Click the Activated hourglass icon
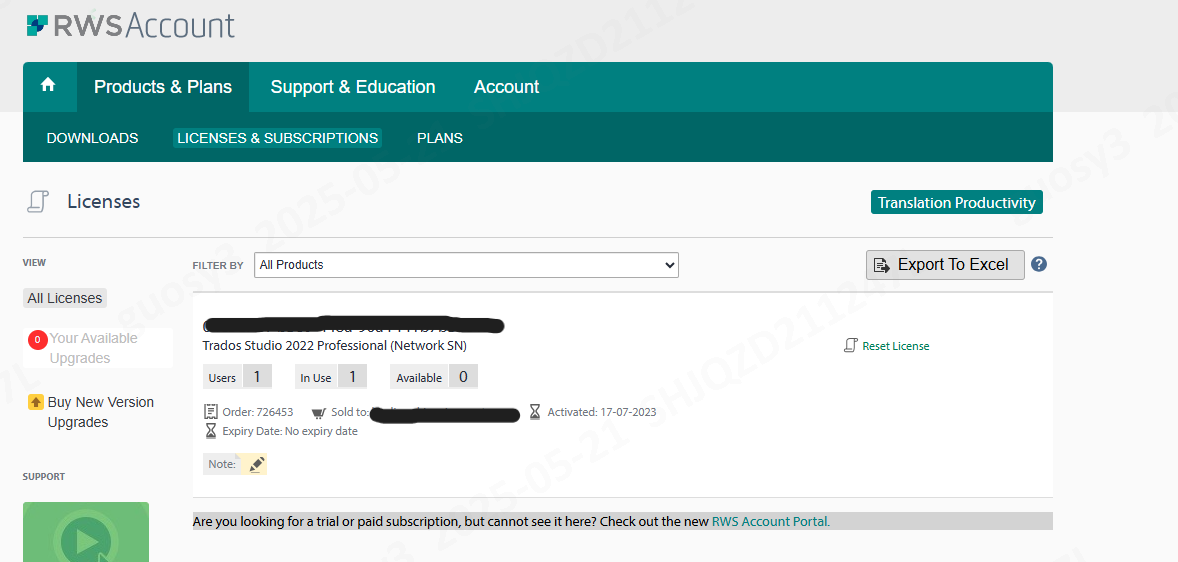This screenshot has width=1178, height=562. (535, 412)
